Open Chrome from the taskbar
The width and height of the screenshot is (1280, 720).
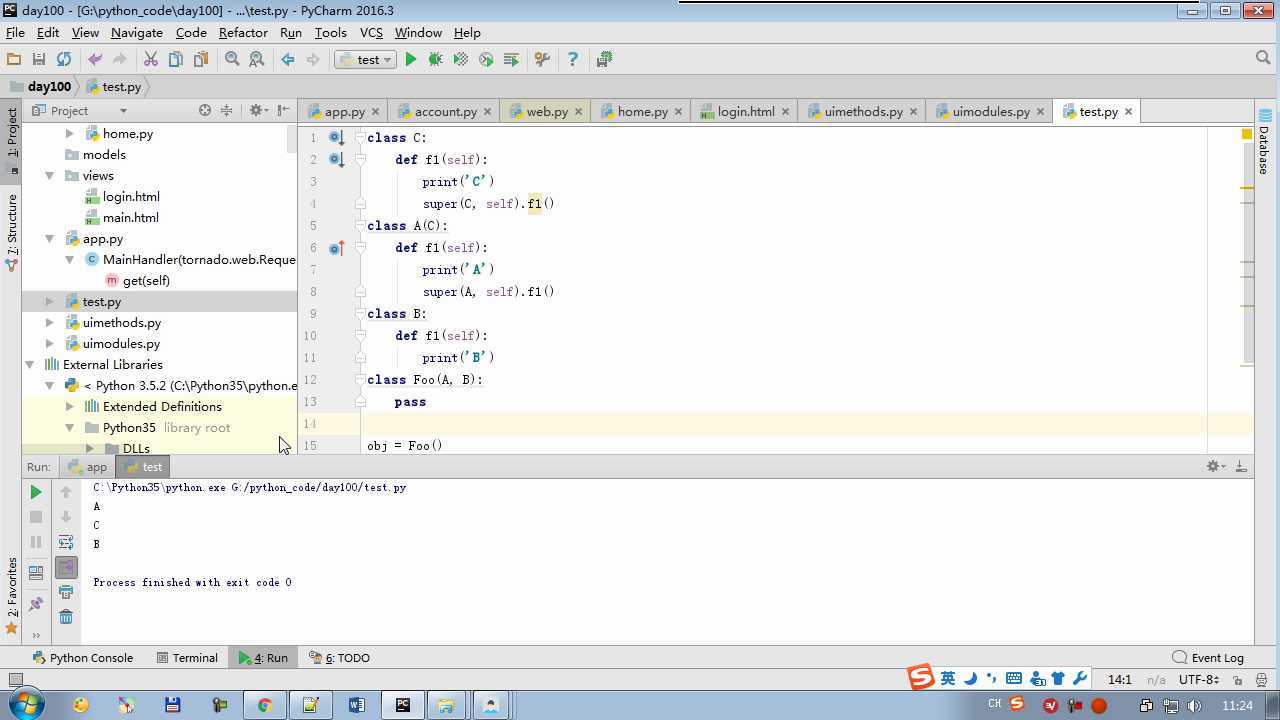(x=264, y=705)
